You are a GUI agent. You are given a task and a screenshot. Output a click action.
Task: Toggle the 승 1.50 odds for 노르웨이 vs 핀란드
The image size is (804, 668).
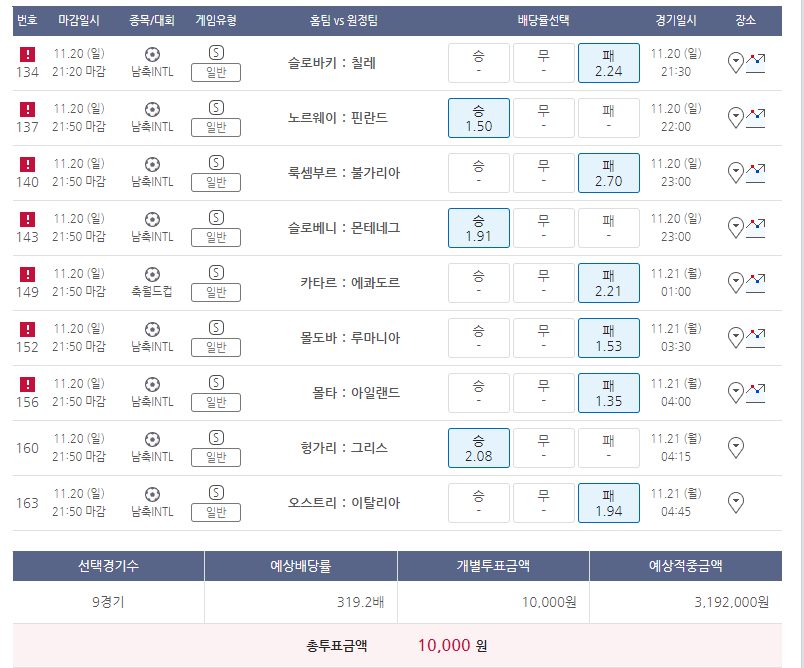(x=479, y=118)
